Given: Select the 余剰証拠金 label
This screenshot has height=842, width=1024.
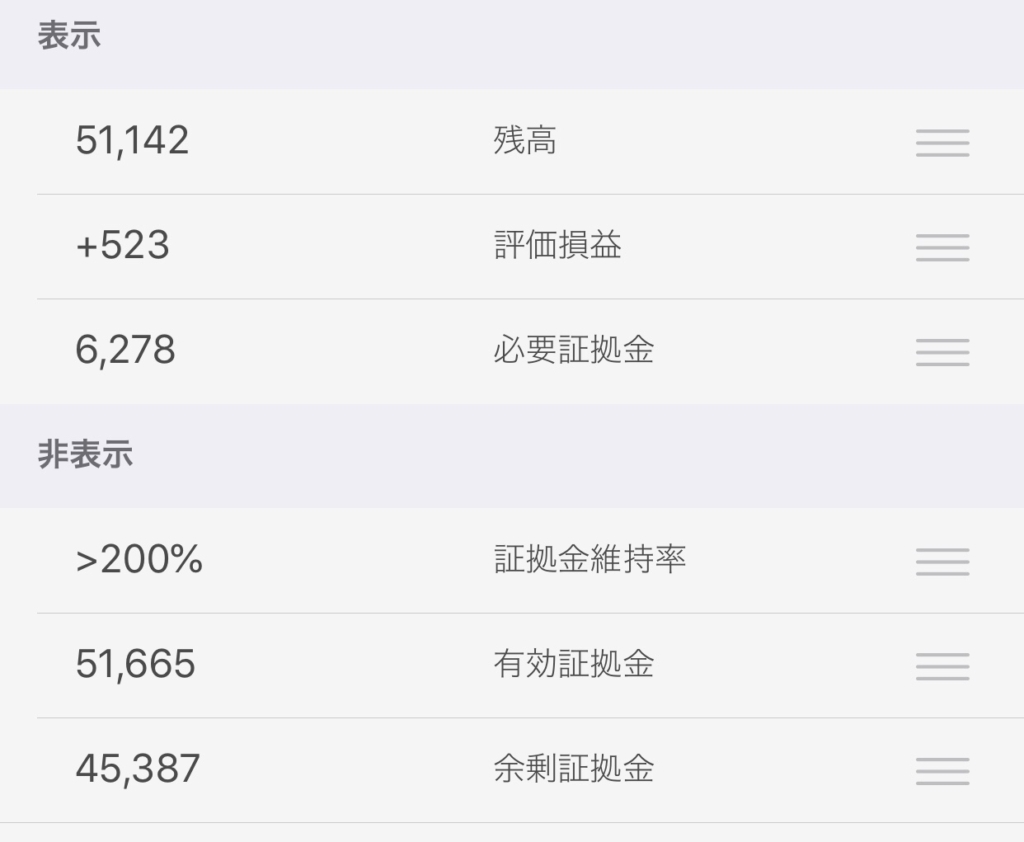Looking at the screenshot, I should click(573, 768).
